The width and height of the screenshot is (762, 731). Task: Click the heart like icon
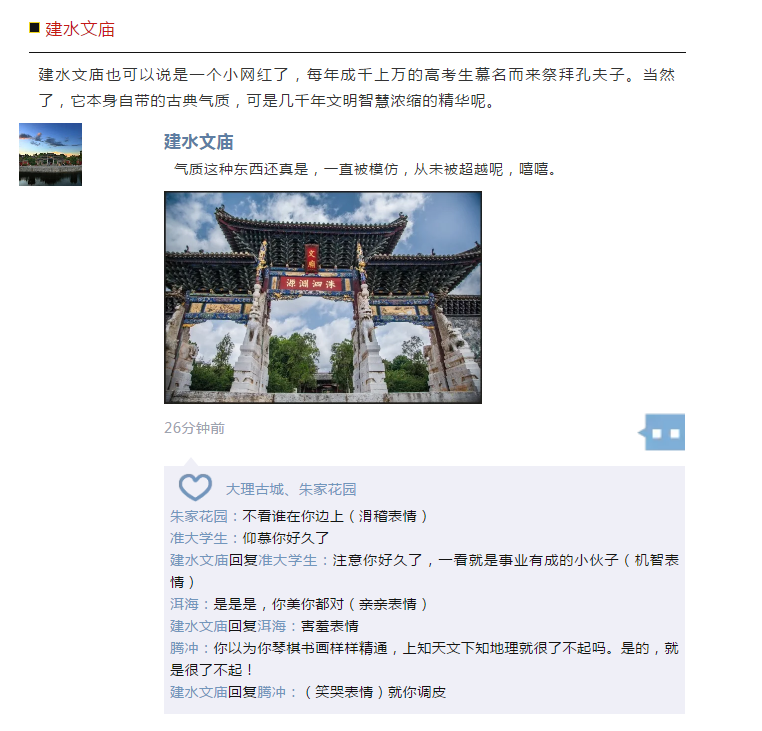[195, 487]
